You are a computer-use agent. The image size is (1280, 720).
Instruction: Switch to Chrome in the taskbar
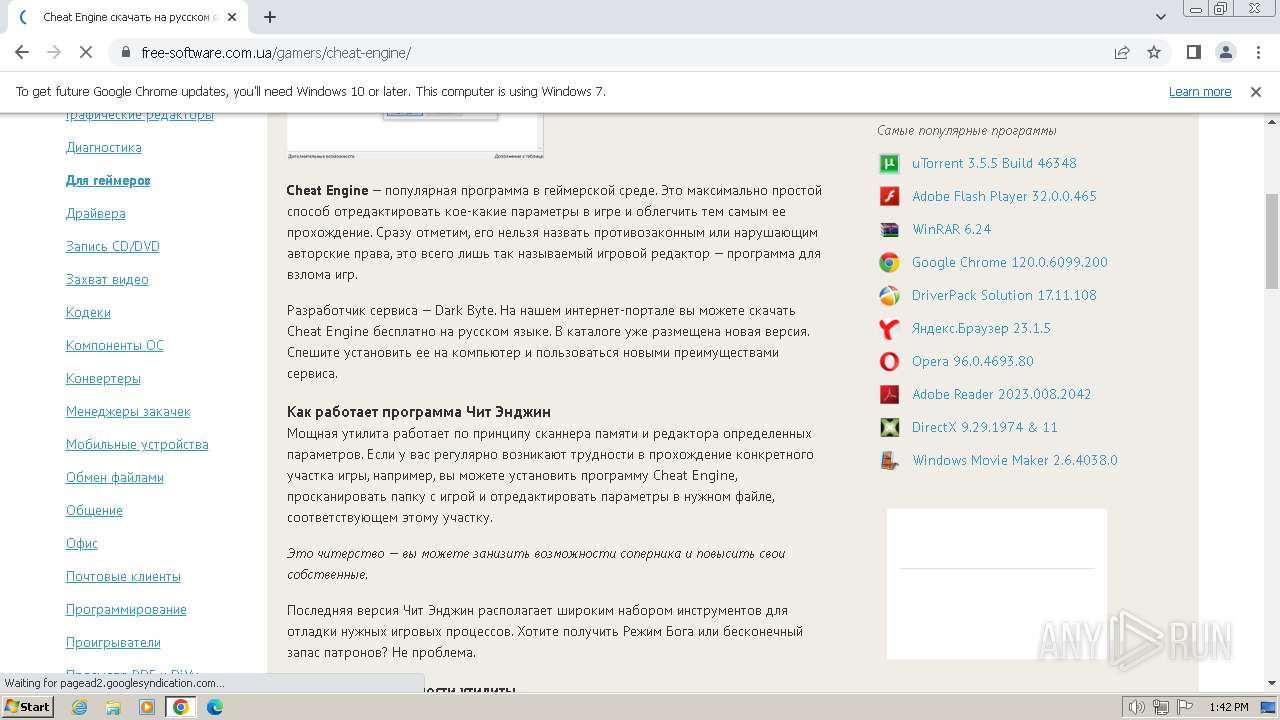181,707
